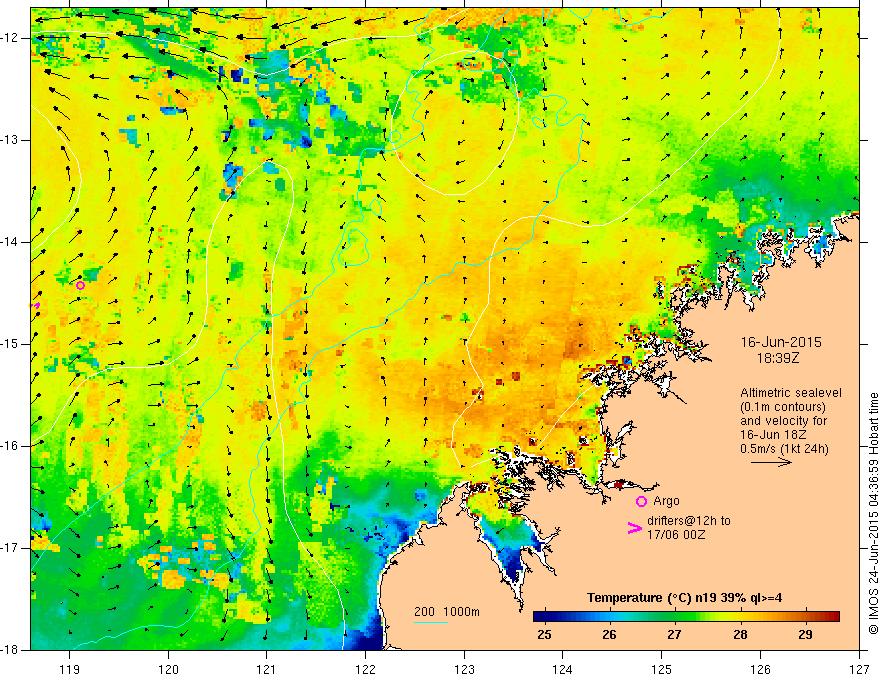
Task: Click the Argo float marker near 119°E
Action: [x=80, y=286]
